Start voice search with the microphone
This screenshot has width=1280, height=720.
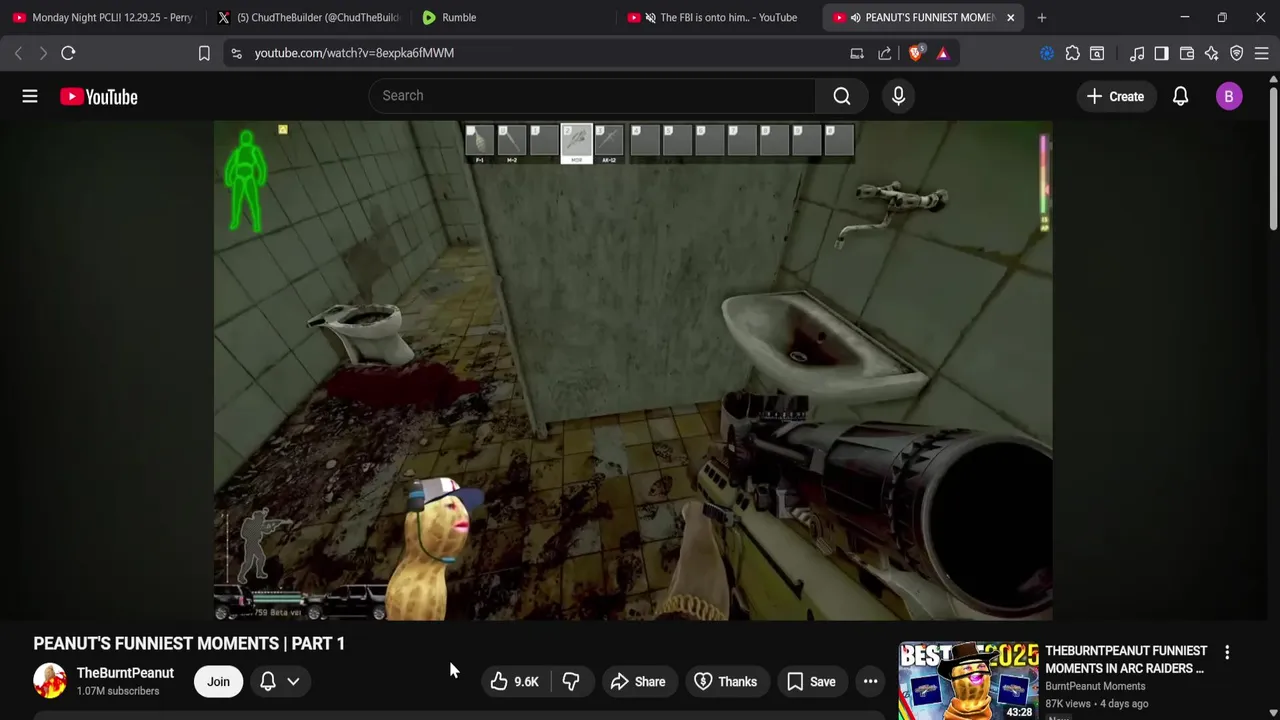pyautogui.click(x=898, y=96)
